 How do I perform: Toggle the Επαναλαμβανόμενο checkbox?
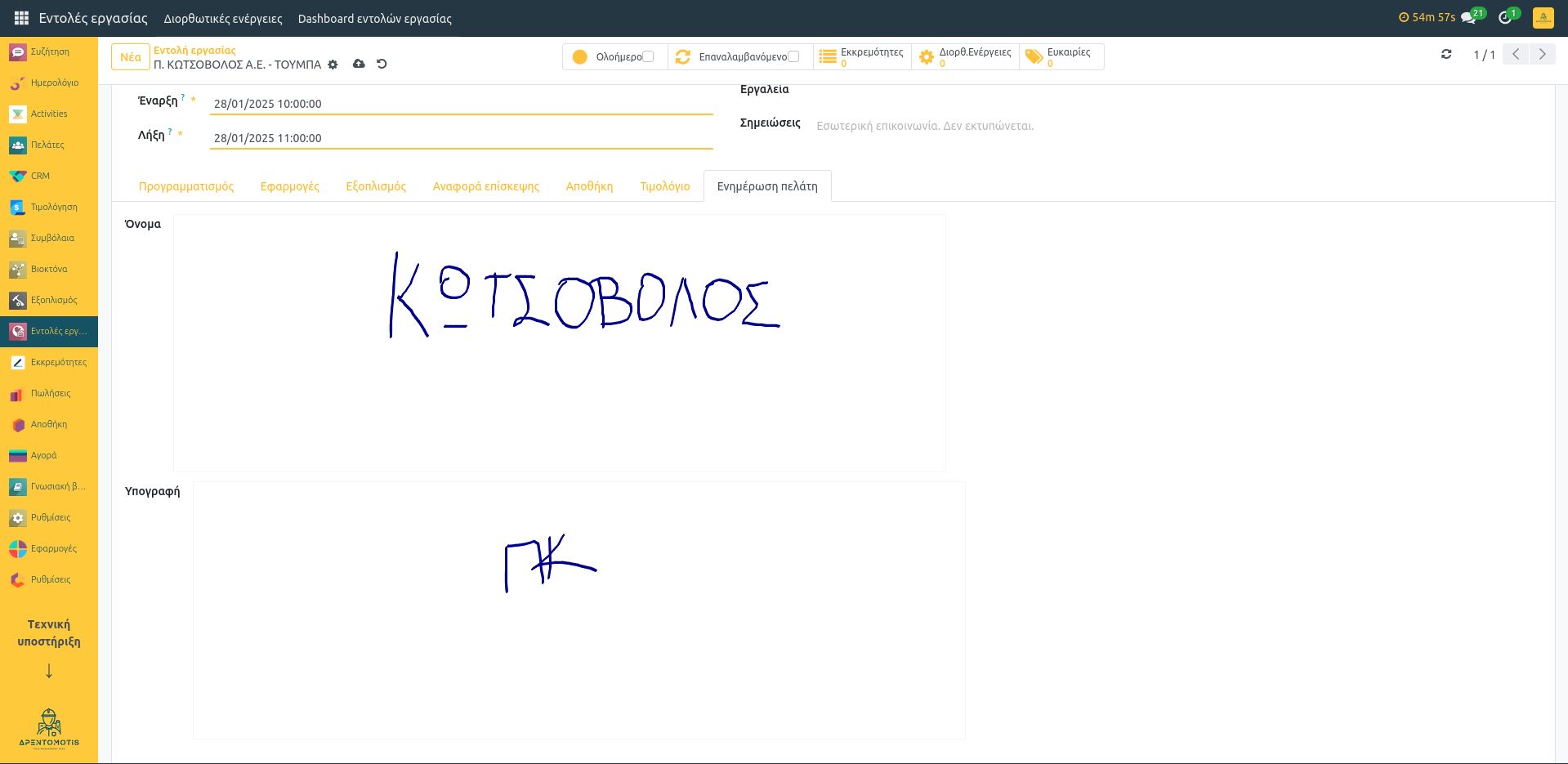point(793,56)
